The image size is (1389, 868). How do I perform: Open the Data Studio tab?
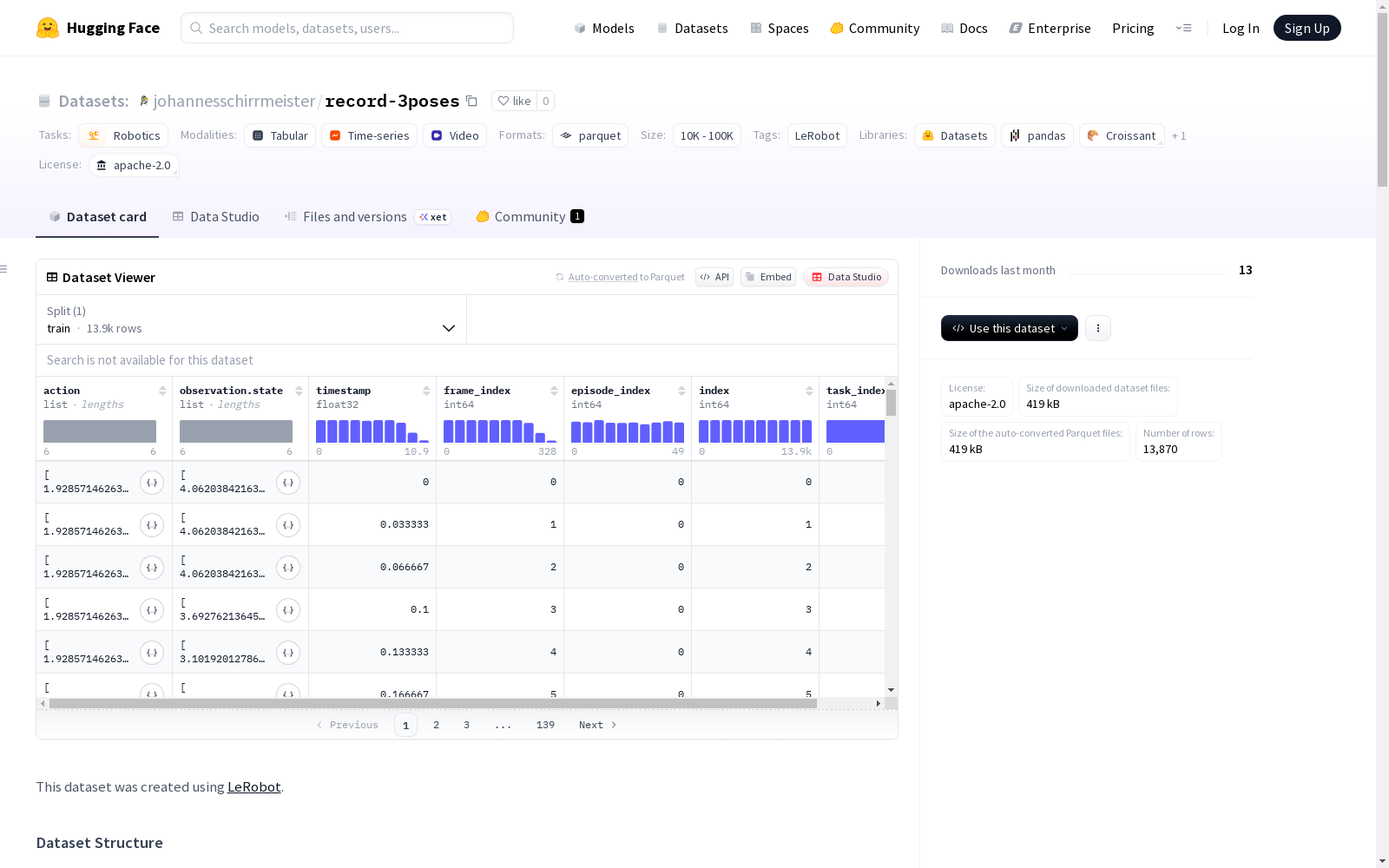click(216, 217)
